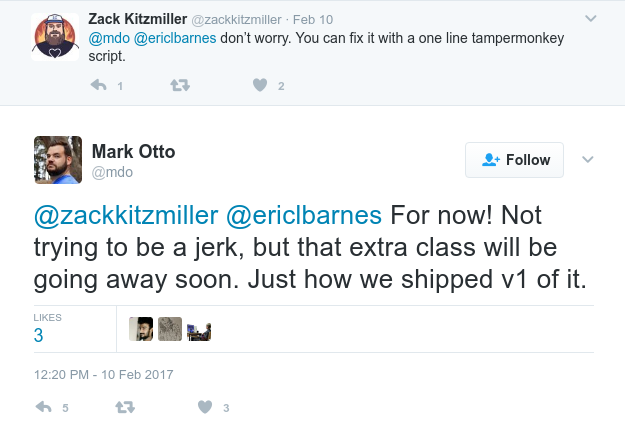The image size is (625, 440).
Task: Reply to Mark Otto's tweet
Action: 44,407
